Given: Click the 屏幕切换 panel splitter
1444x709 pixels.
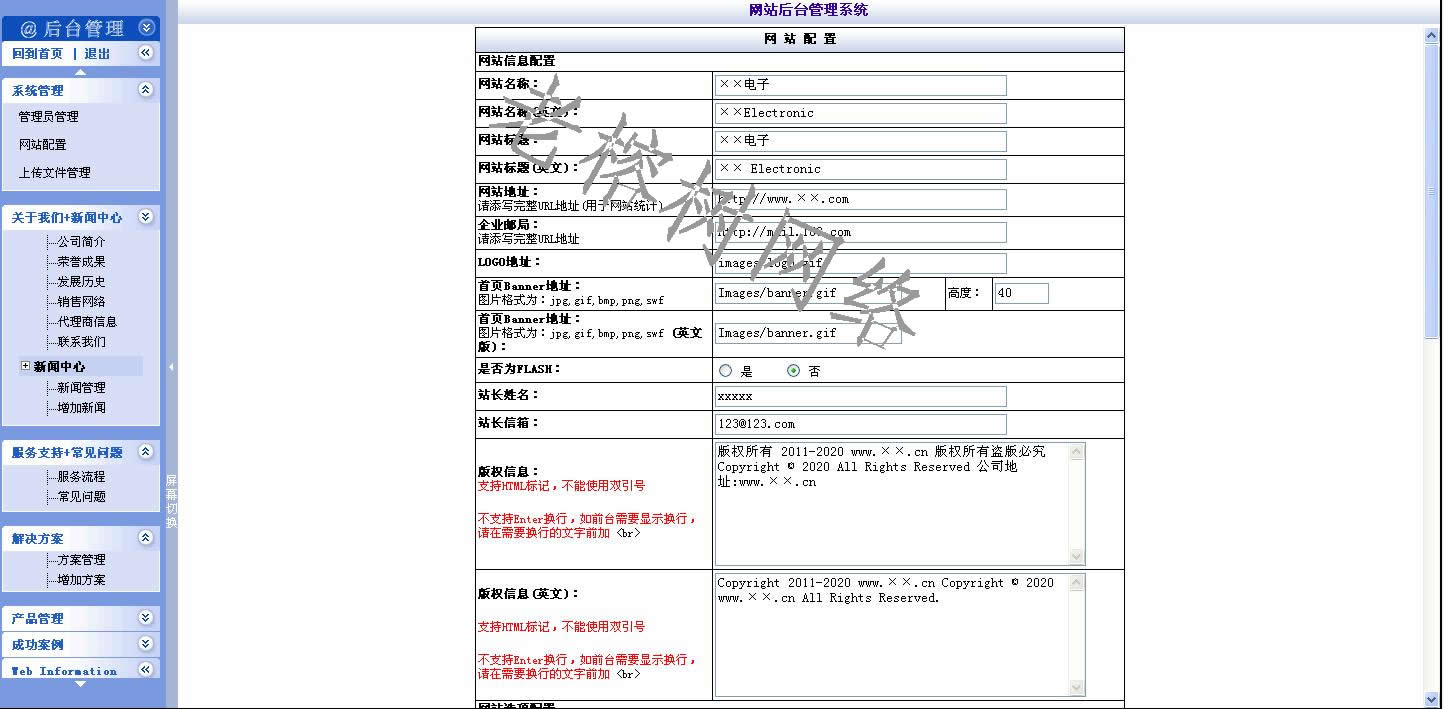Looking at the screenshot, I should [171, 500].
